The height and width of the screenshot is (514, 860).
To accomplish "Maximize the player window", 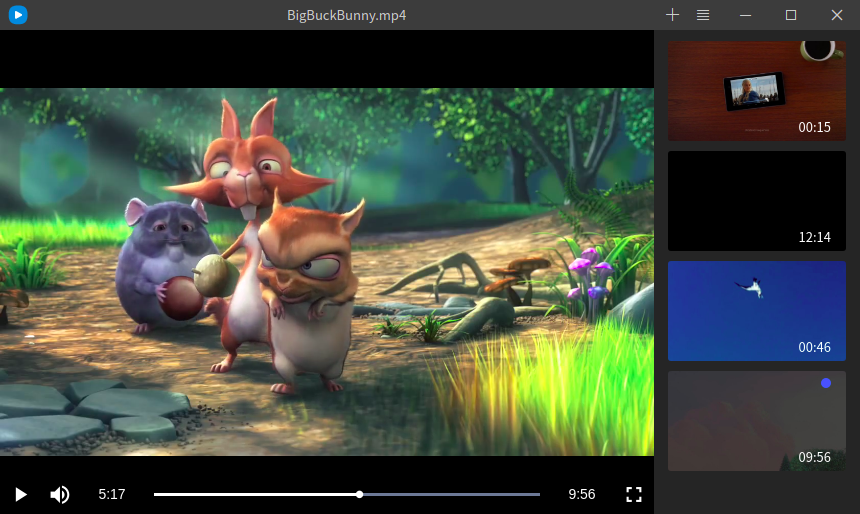I will [x=791, y=15].
